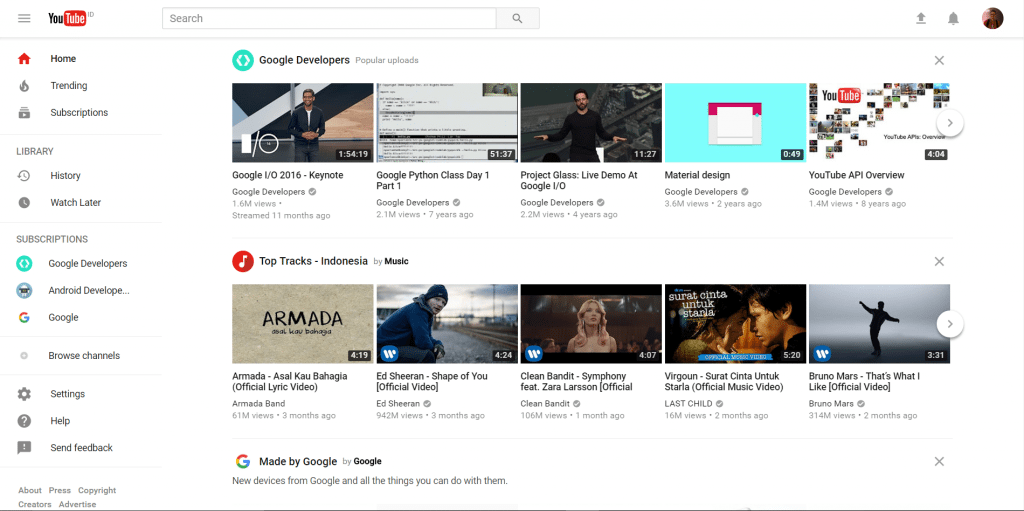Open Clean Bandit Symphony thumbnail

(x=591, y=323)
